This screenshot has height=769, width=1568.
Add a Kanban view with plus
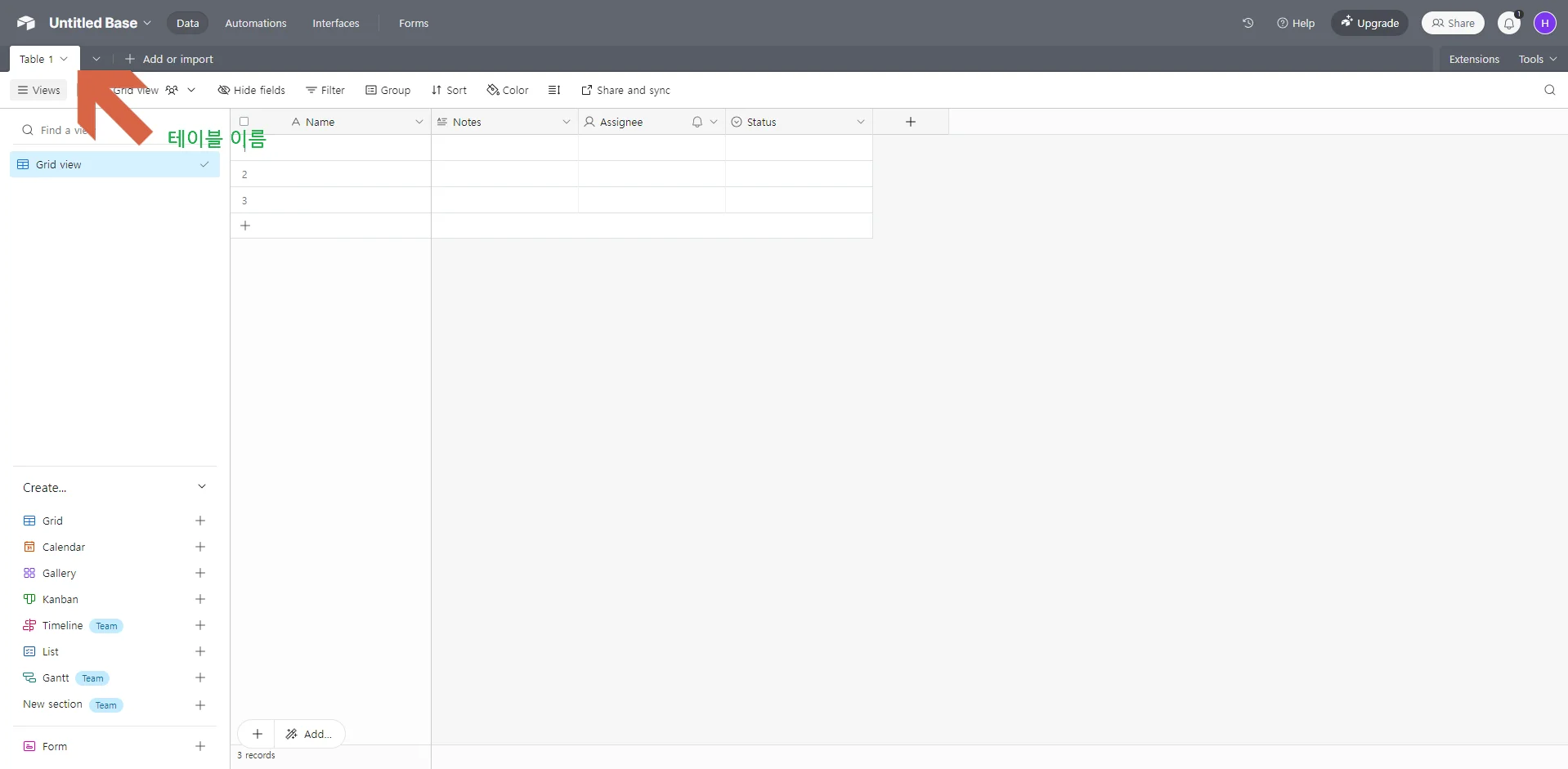(200, 599)
